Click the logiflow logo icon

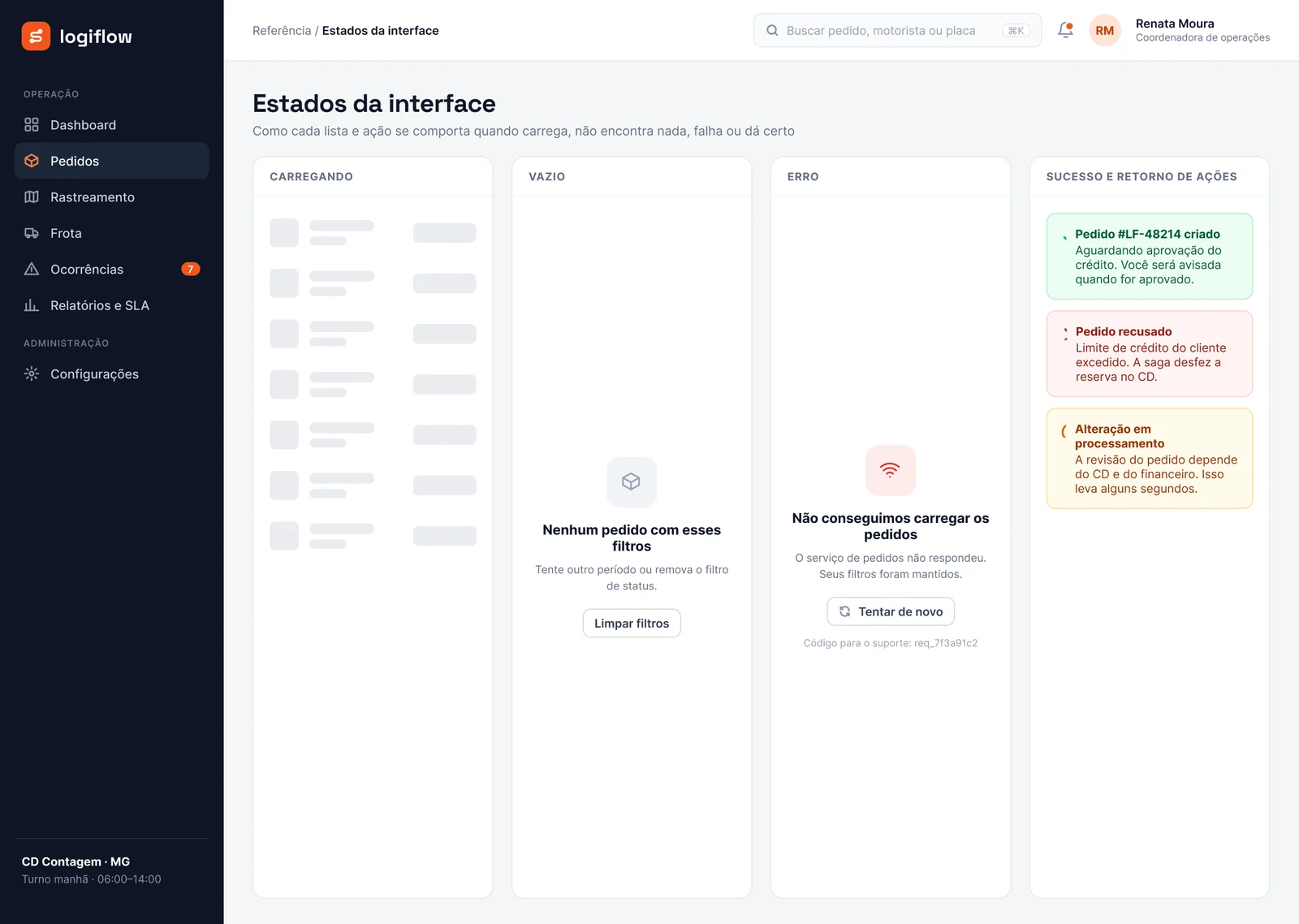36,37
